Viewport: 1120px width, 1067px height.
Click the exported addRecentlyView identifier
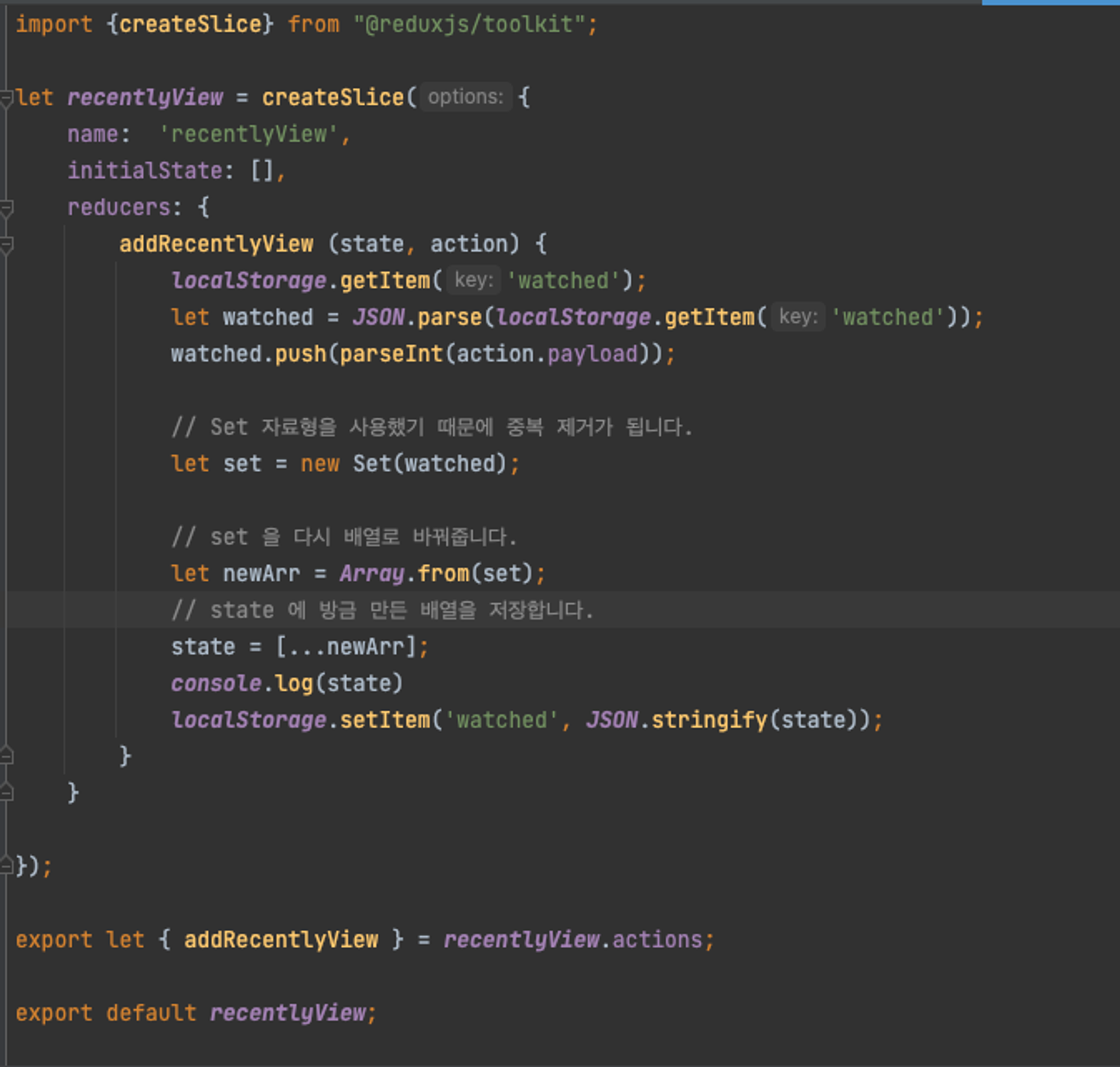click(282, 940)
